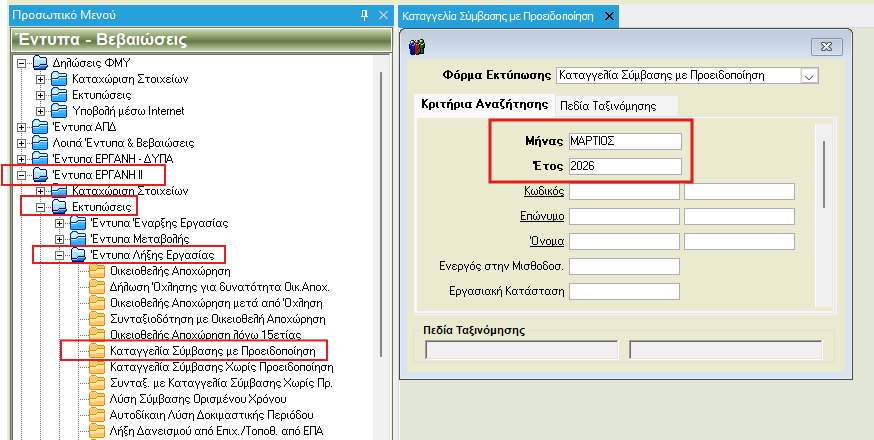Pin the Προσωπικό Μενού panel

coord(364,16)
